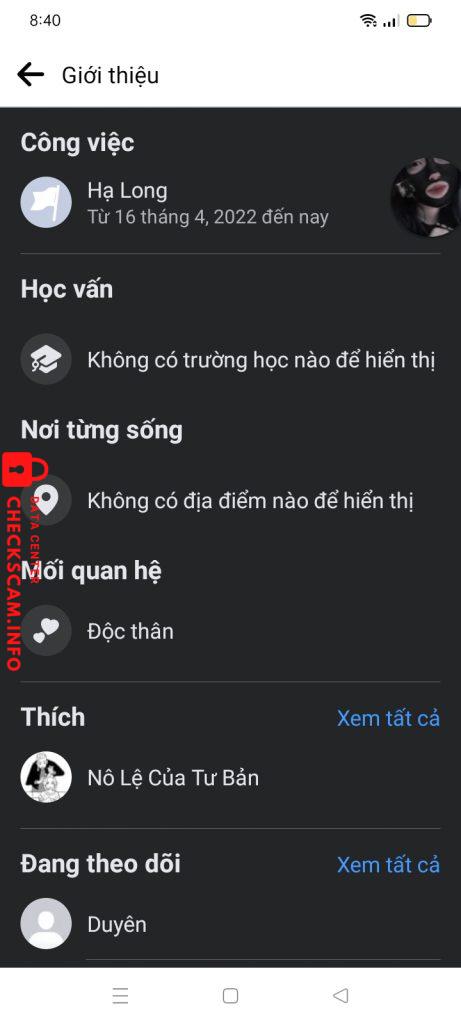This screenshot has width=461, height=1024.
Task: Open the Nô Lệ Của Tư Bản page avatar
Action: (x=46, y=777)
